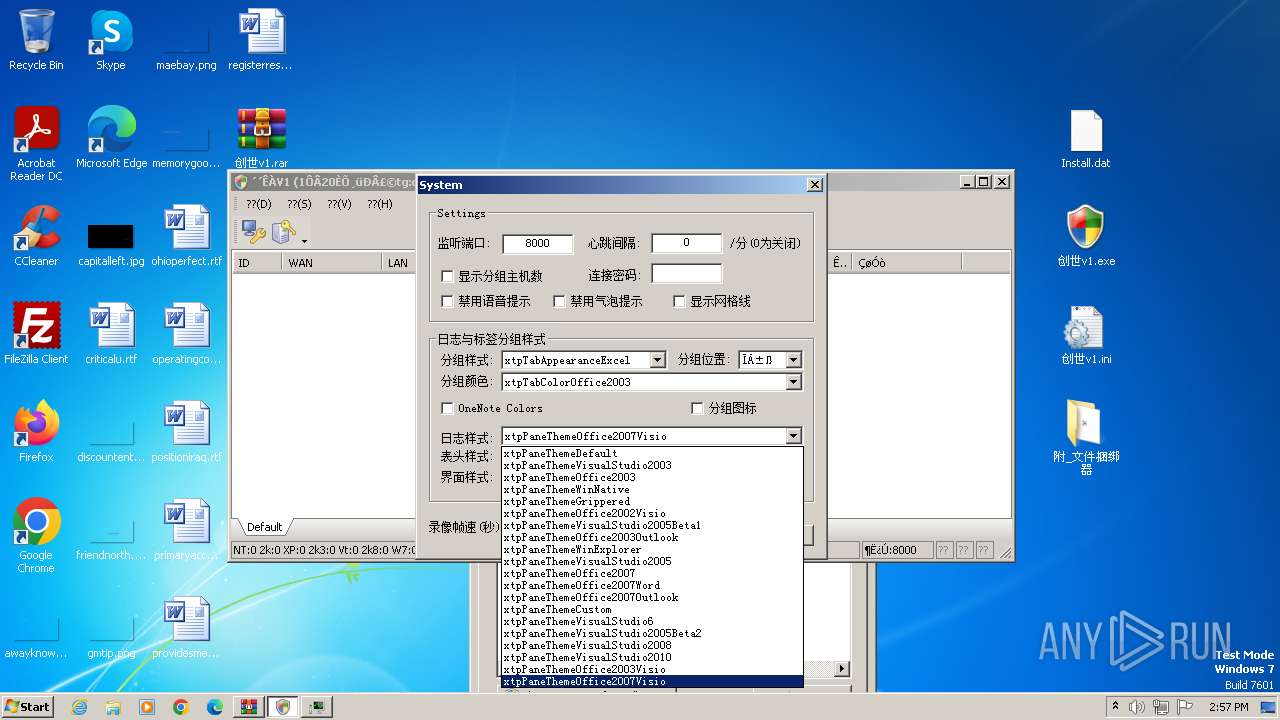This screenshot has width=1280, height=720.
Task: Choose xtpPaneThemeGrippered from the list
Action: click(x=652, y=502)
